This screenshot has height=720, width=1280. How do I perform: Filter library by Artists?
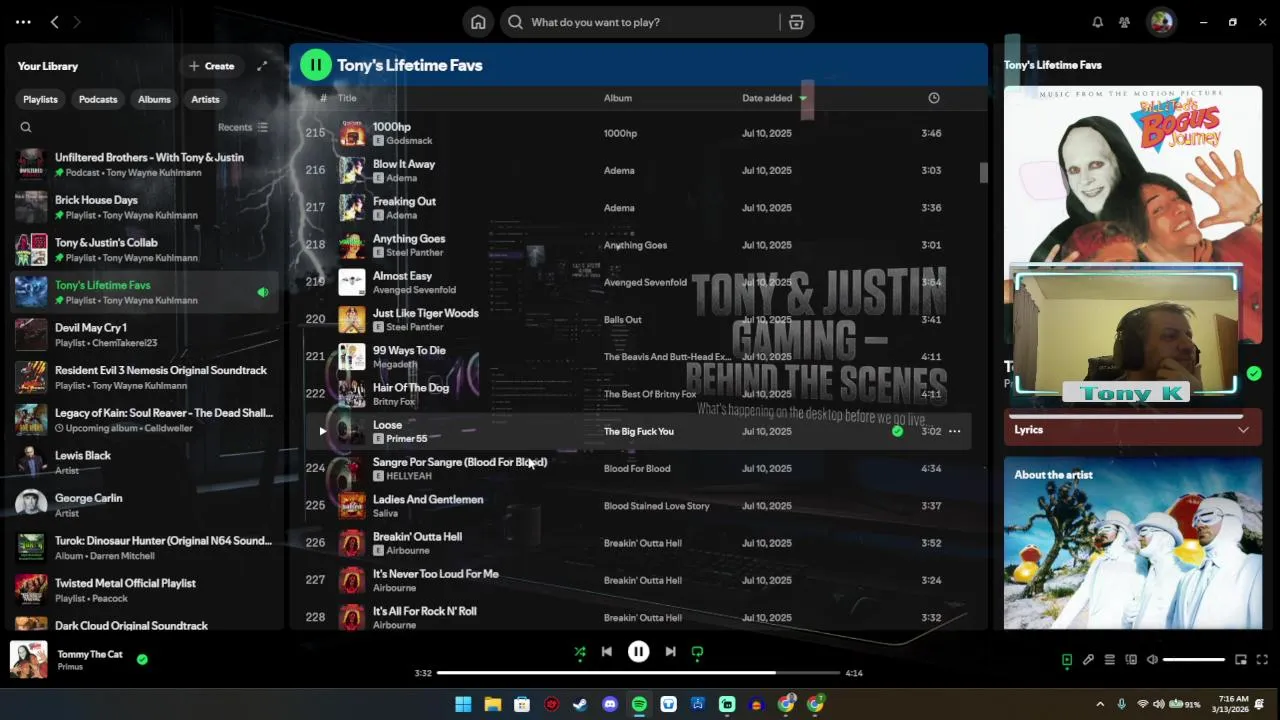point(205,99)
